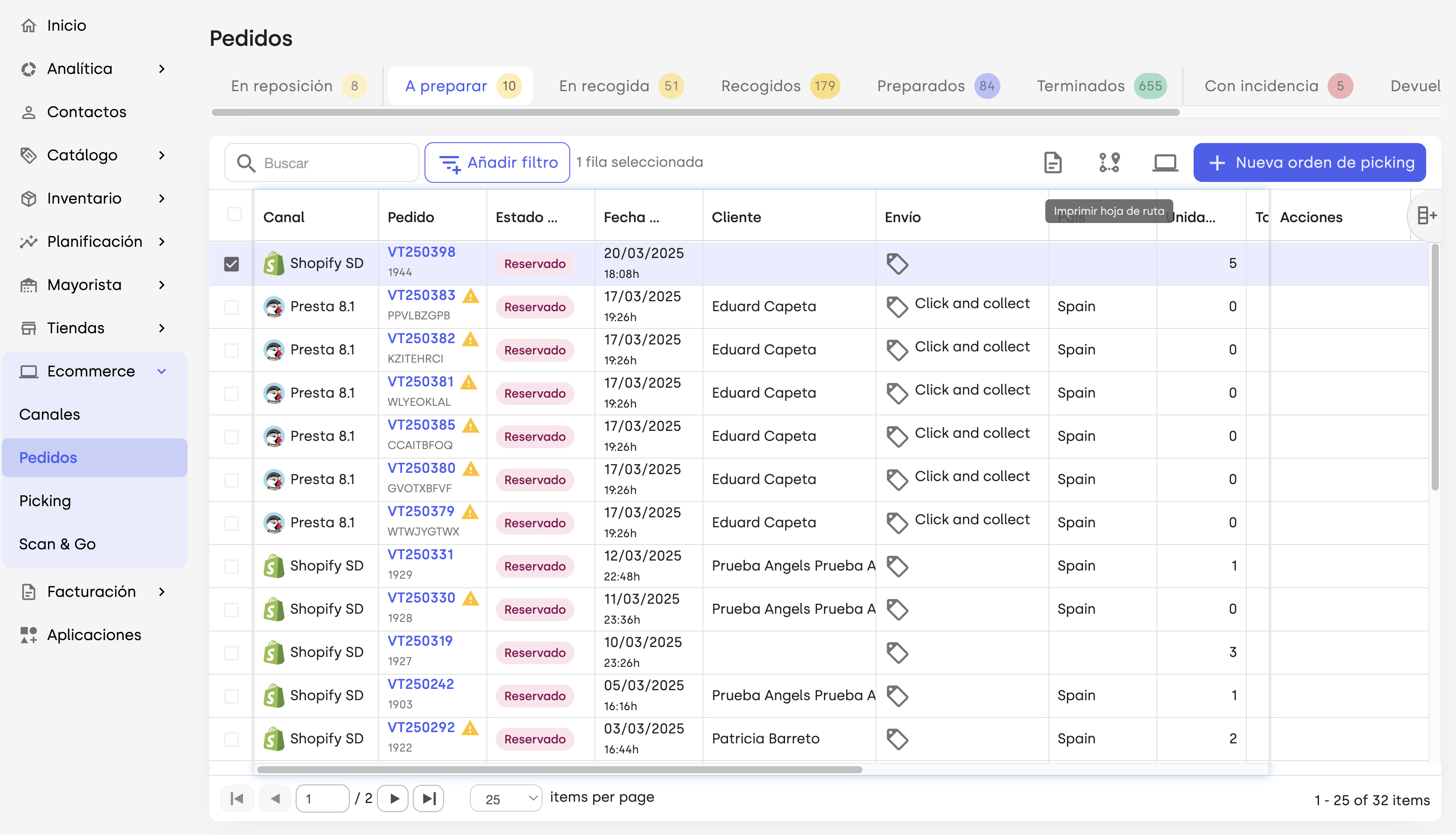This screenshot has width=1456, height=835.
Task: Click the Aplicaciones apps icon
Action: [29, 635]
